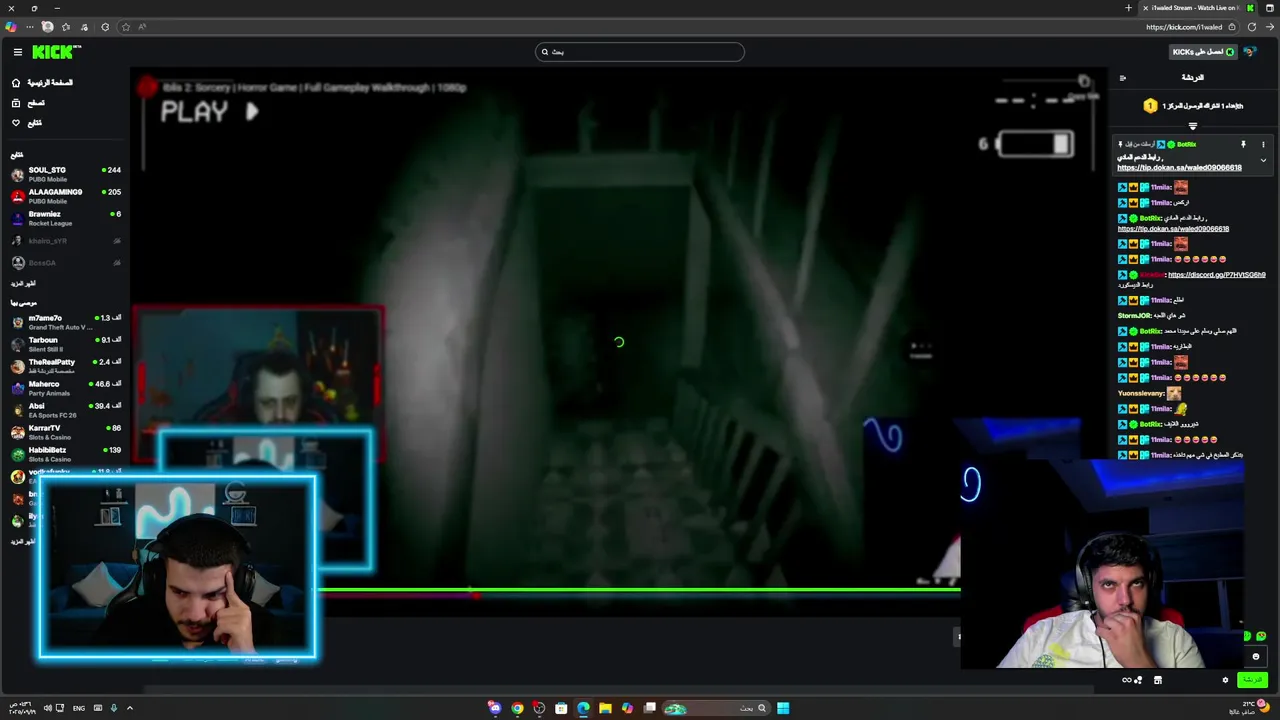Viewport: 1280px width, 720px height.
Task: Select the i1waled Stream tab
Action: pos(1199,8)
